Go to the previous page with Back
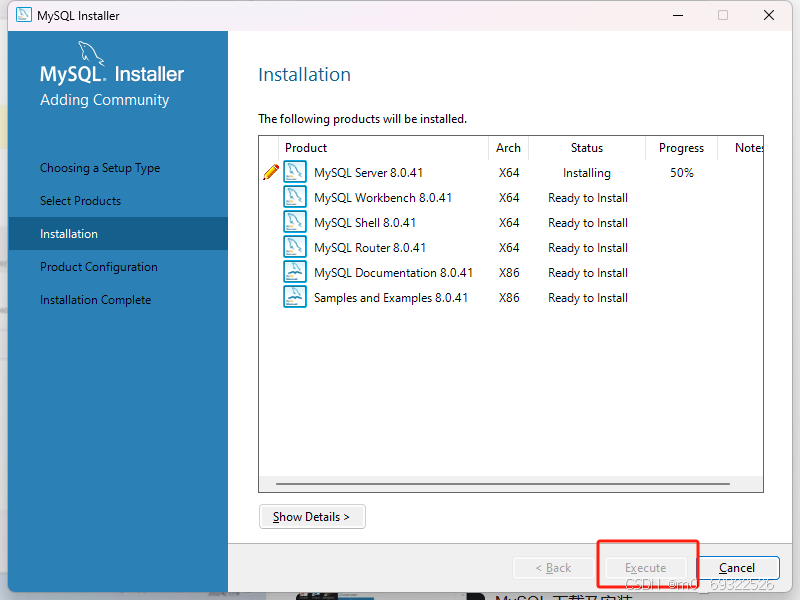The height and width of the screenshot is (600, 800). (554, 568)
